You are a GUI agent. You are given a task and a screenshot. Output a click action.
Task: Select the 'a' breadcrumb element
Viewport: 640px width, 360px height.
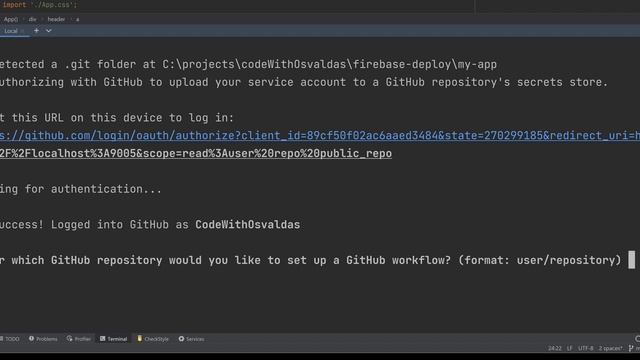pyautogui.click(x=78, y=19)
